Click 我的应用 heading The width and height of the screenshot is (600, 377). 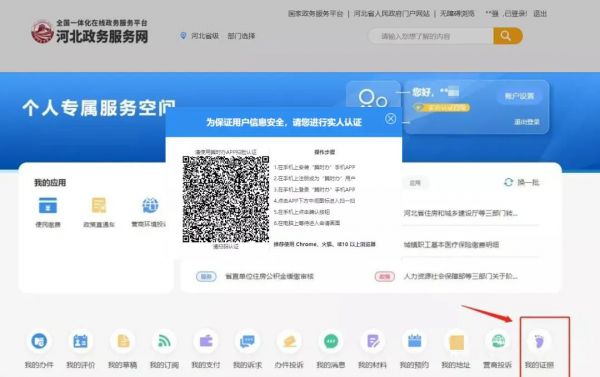[x=50, y=183]
